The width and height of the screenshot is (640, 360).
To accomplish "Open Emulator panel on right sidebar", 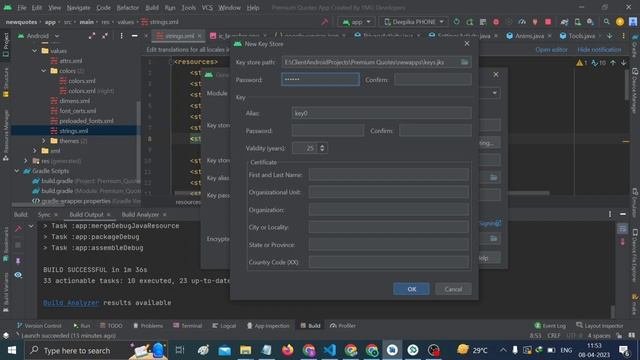I will tap(635, 202).
